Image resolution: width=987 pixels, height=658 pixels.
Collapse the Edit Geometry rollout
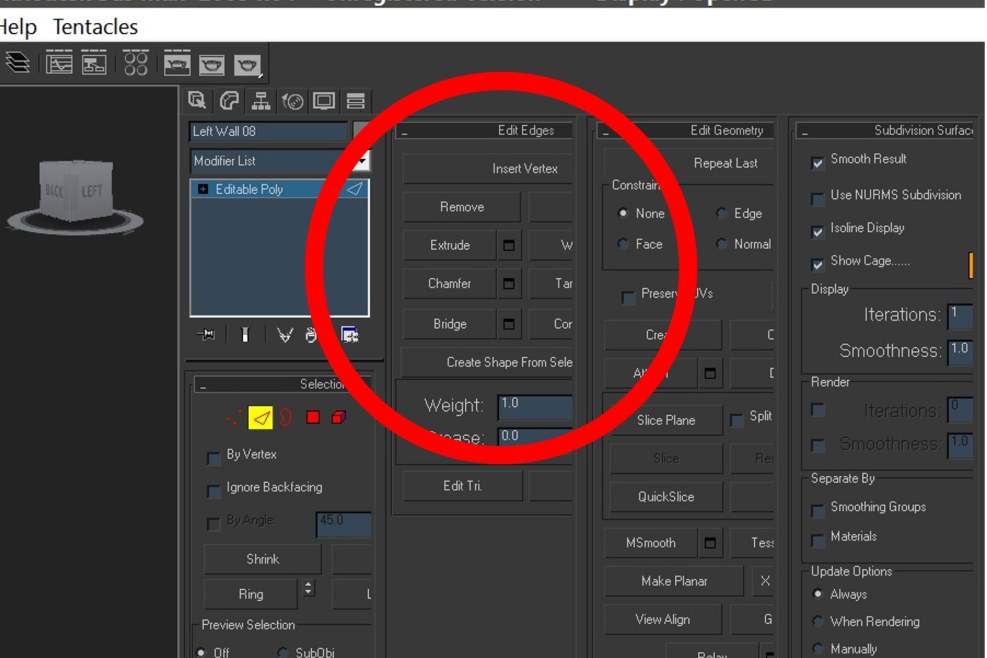[605, 131]
